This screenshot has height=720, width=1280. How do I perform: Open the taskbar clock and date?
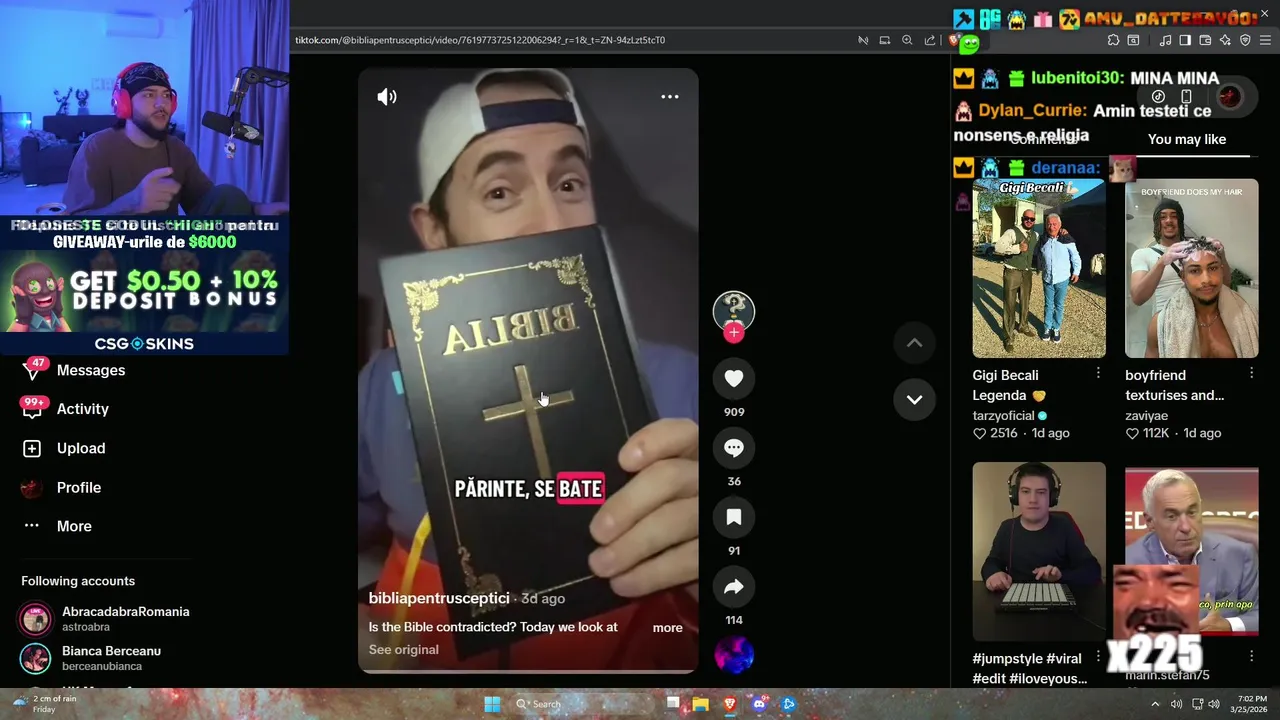click(1251, 704)
